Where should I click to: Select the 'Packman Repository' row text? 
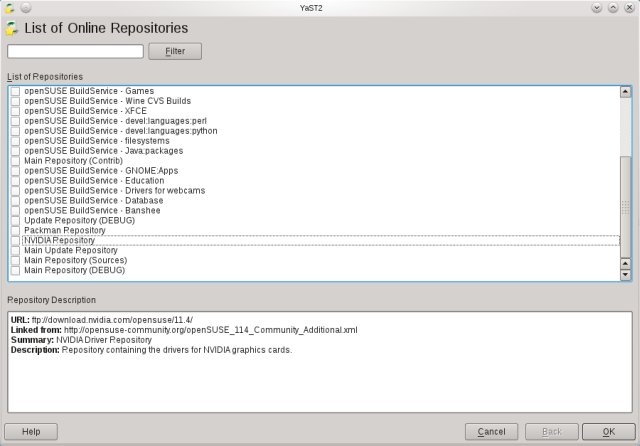(x=64, y=231)
